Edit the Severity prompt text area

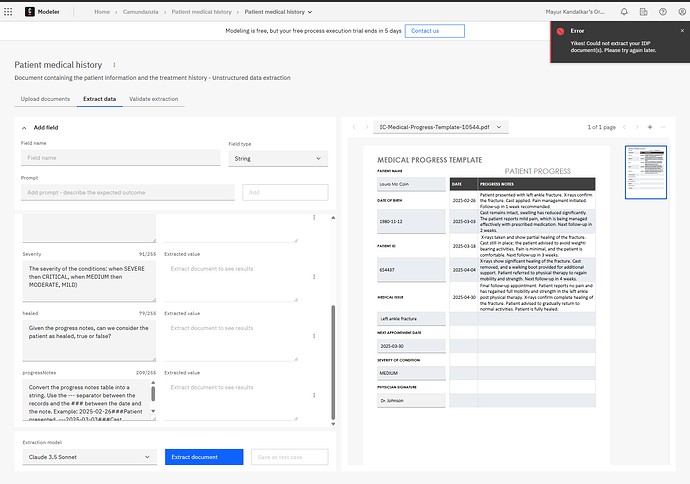[x=89, y=281]
